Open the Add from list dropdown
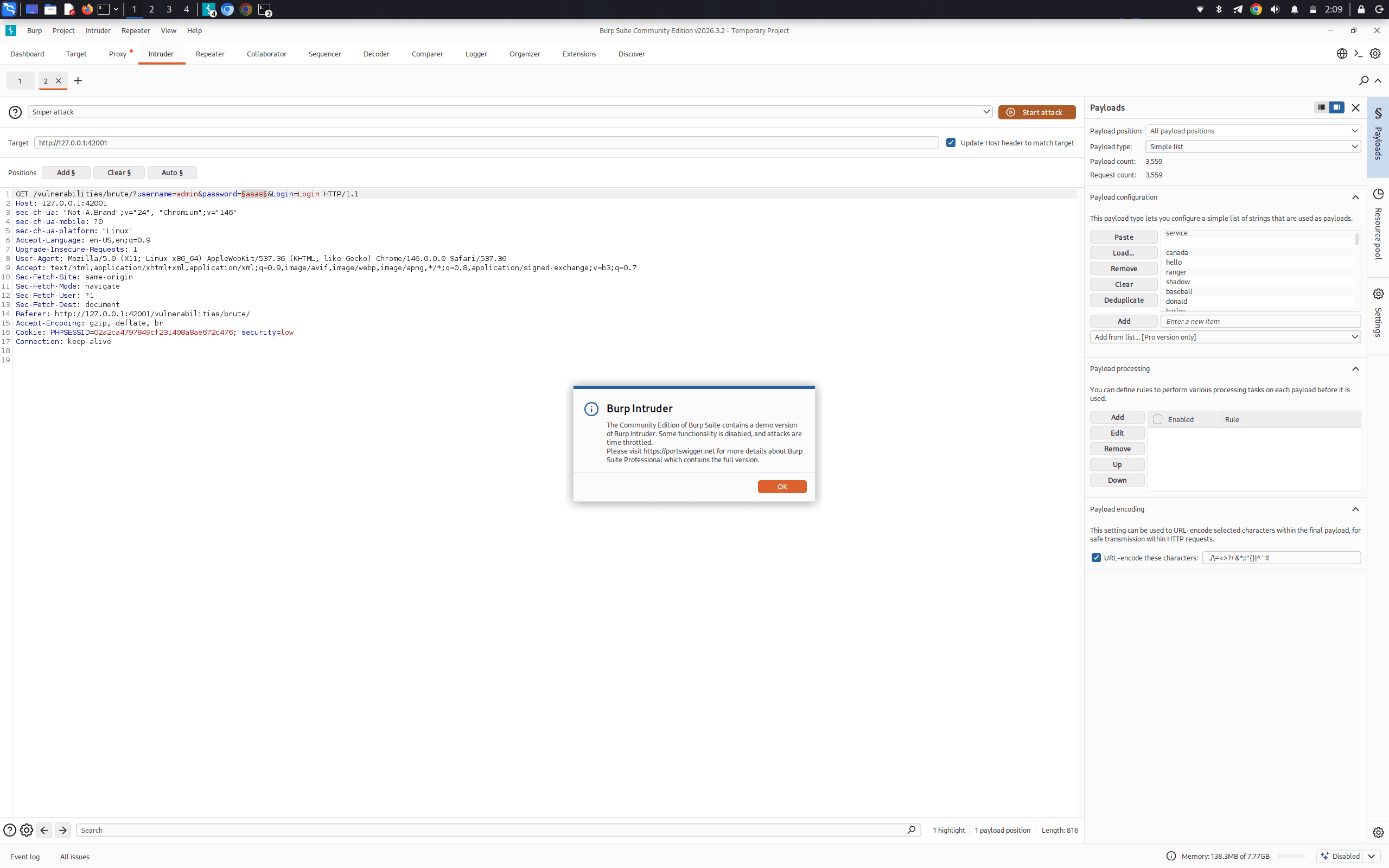Image resolution: width=1389 pixels, height=868 pixels. pyautogui.click(x=1226, y=337)
